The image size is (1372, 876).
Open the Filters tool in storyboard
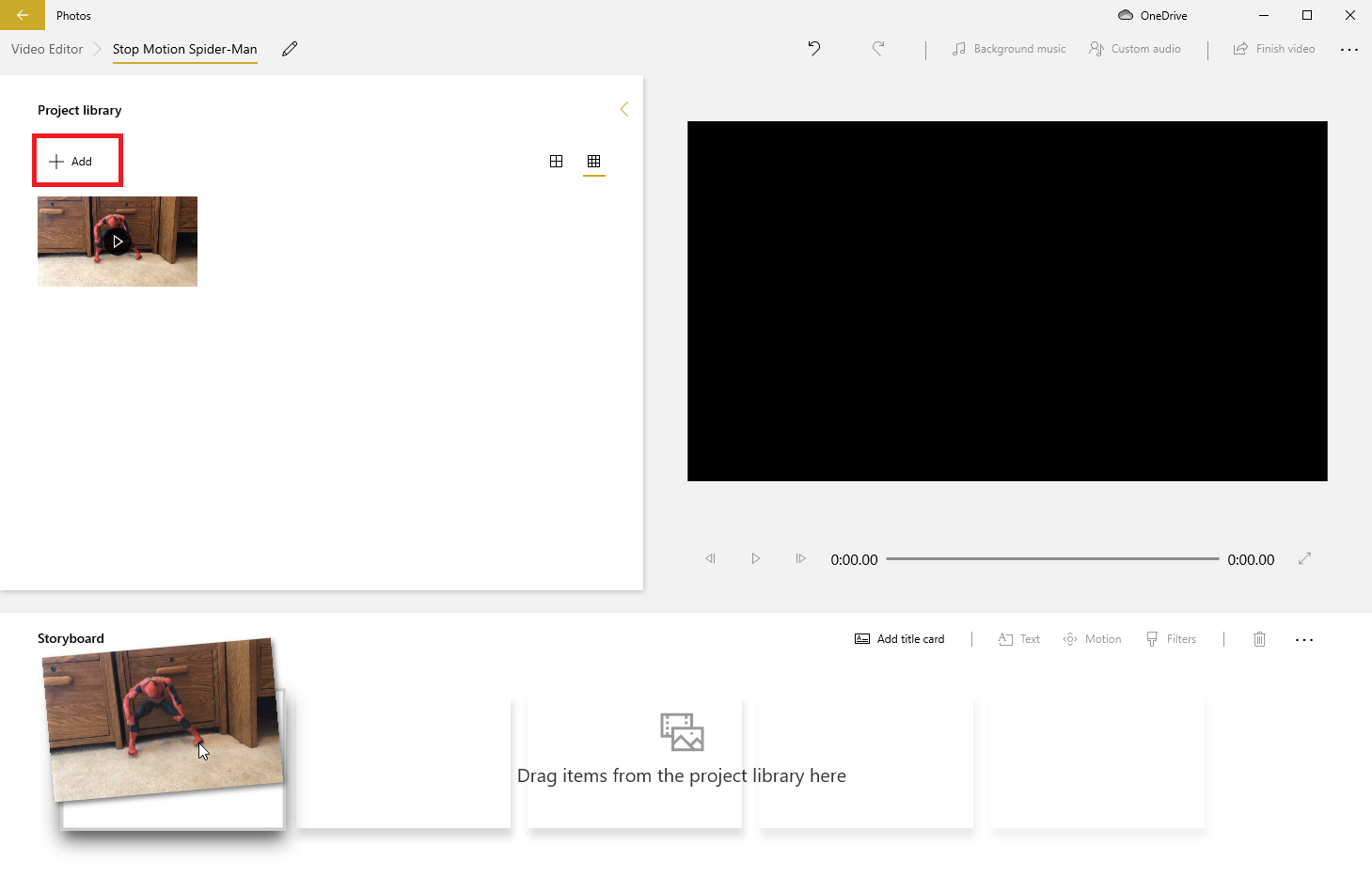coord(1171,639)
